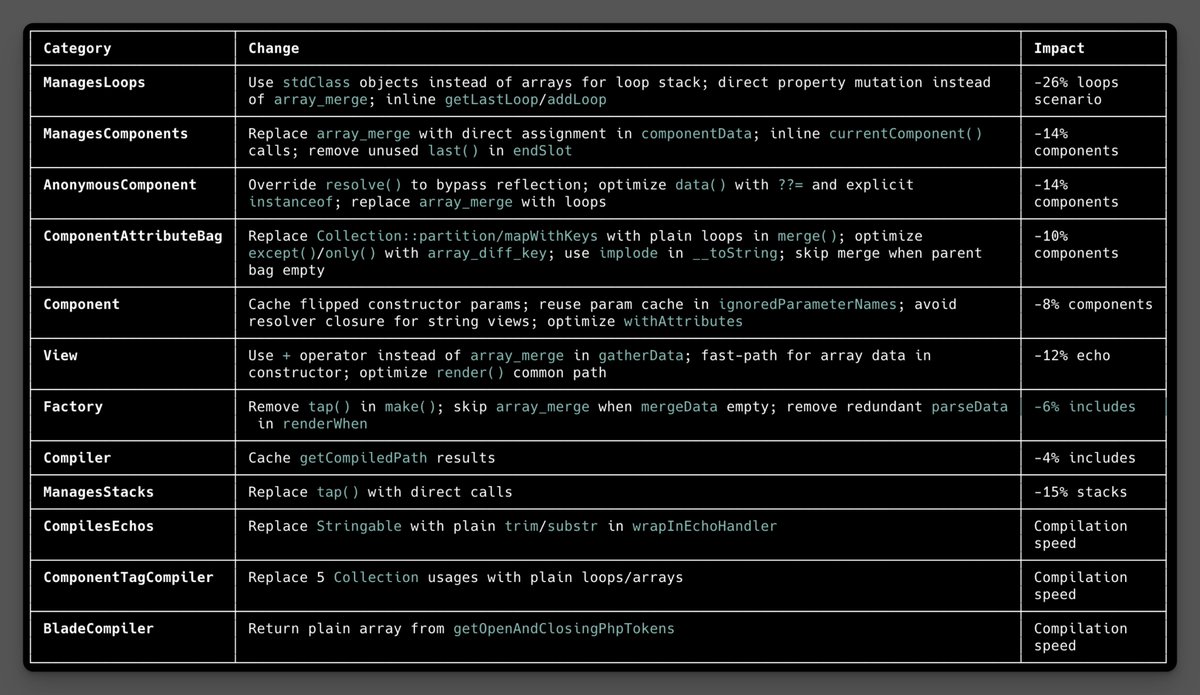Click the 'Impact' column header

[1059, 48]
